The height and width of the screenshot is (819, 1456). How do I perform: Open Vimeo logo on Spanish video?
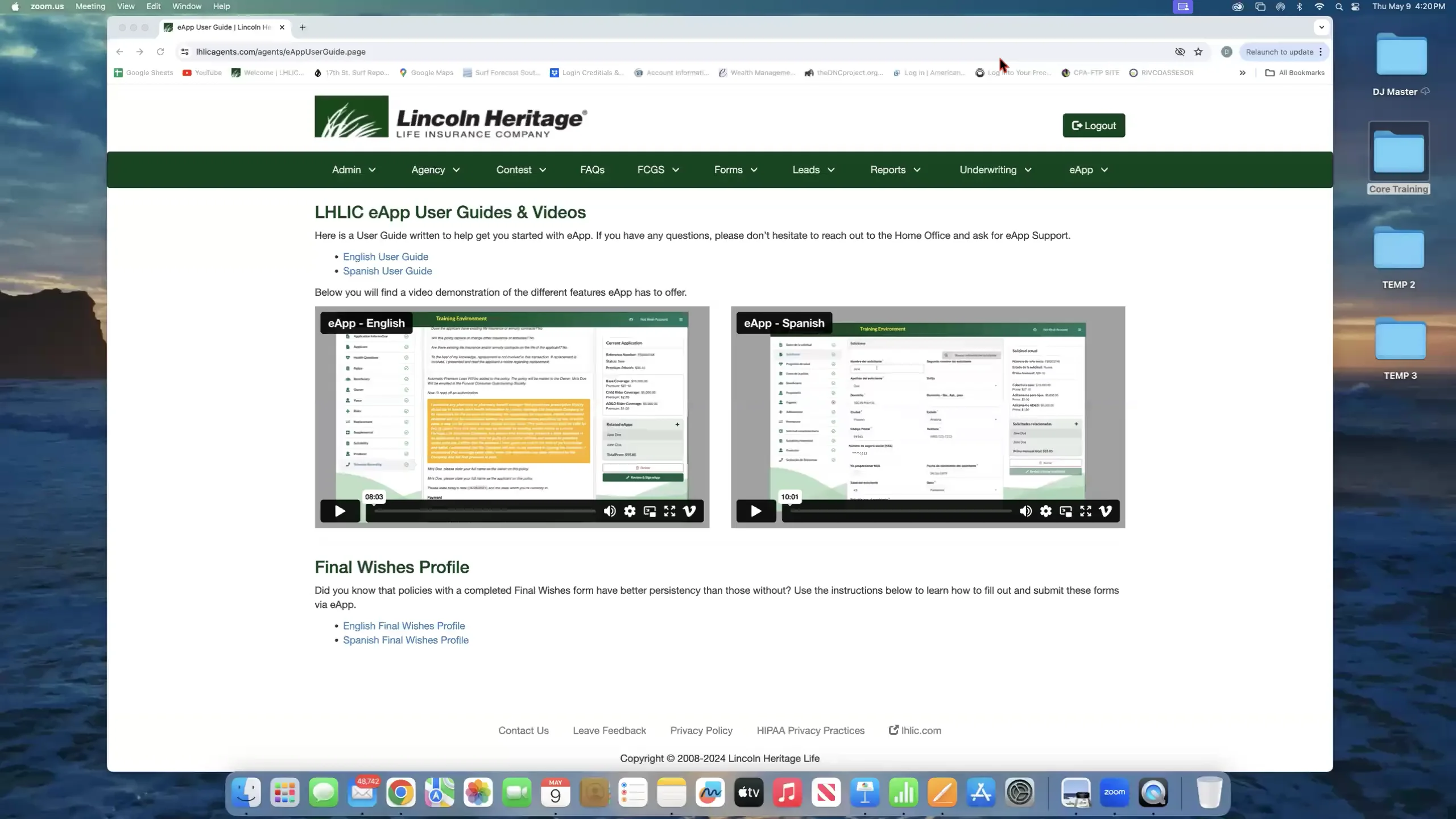tap(1106, 511)
